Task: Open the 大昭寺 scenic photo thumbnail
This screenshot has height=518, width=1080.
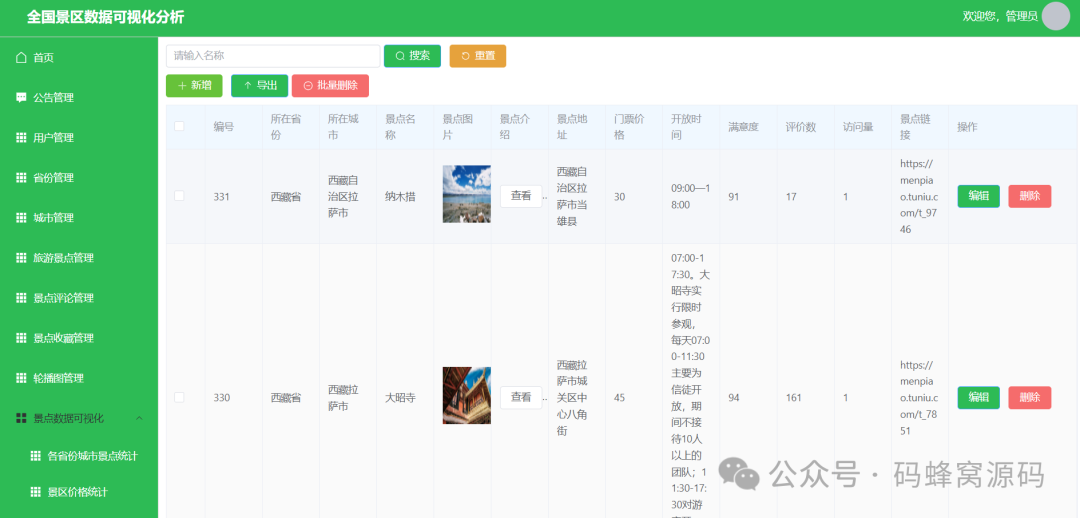Action: [466, 395]
